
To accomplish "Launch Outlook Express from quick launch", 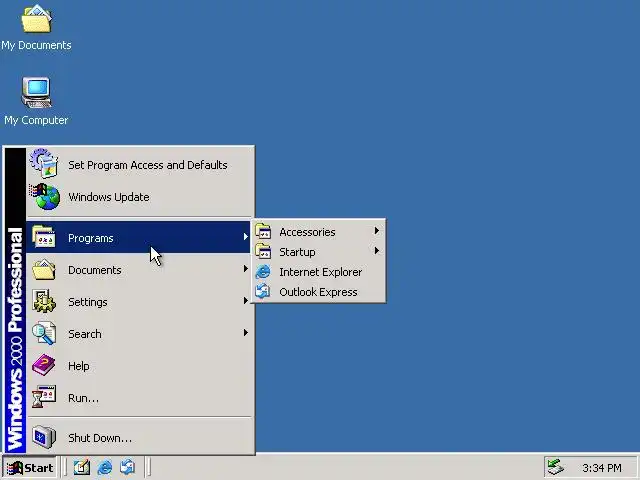I will pyautogui.click(x=128, y=467).
